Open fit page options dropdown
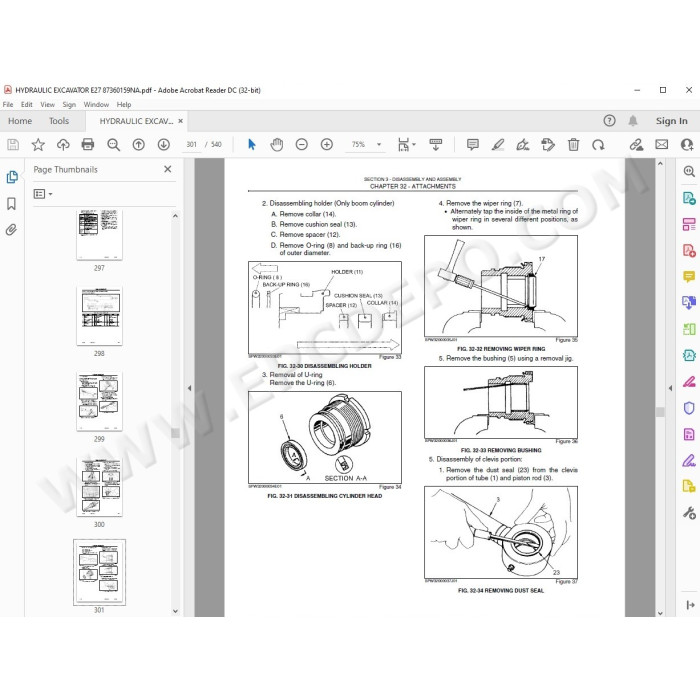700x700 pixels. [x=406, y=145]
